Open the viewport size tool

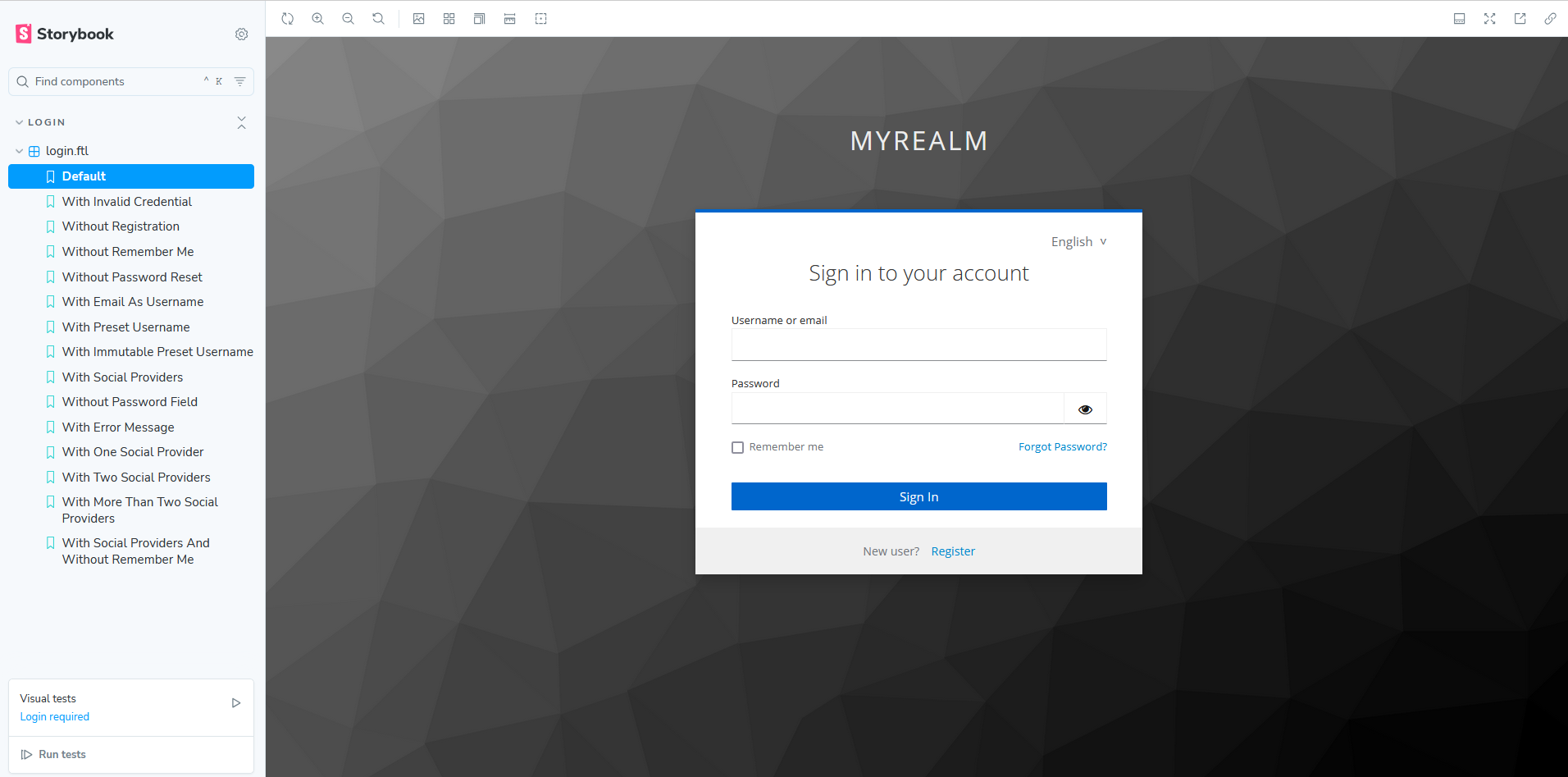click(x=480, y=19)
